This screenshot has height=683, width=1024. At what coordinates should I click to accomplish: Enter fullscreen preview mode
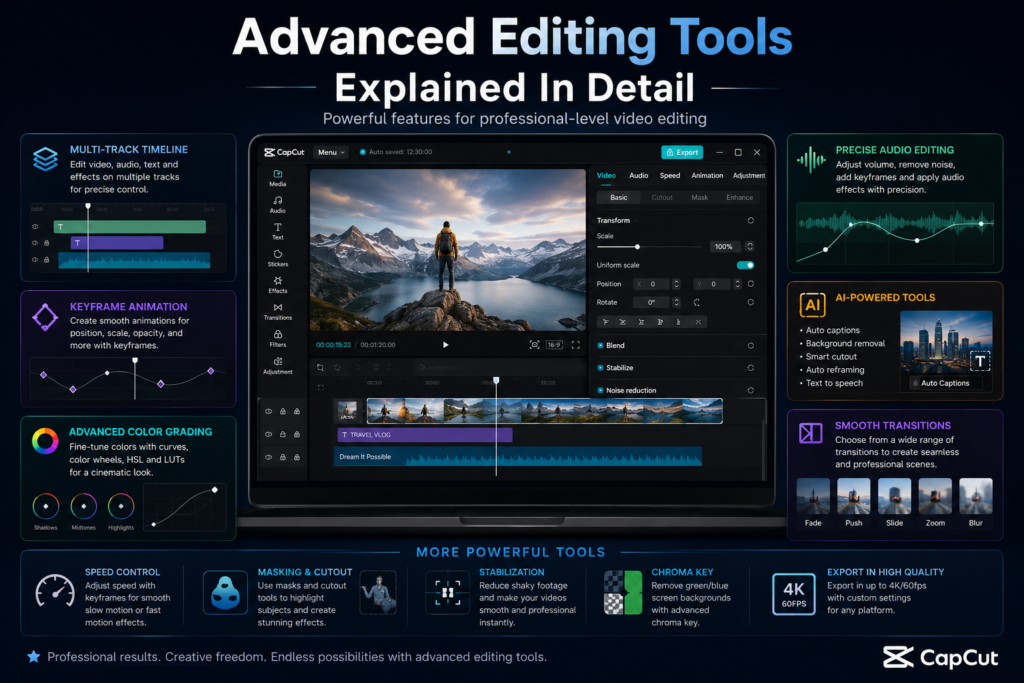(575, 345)
